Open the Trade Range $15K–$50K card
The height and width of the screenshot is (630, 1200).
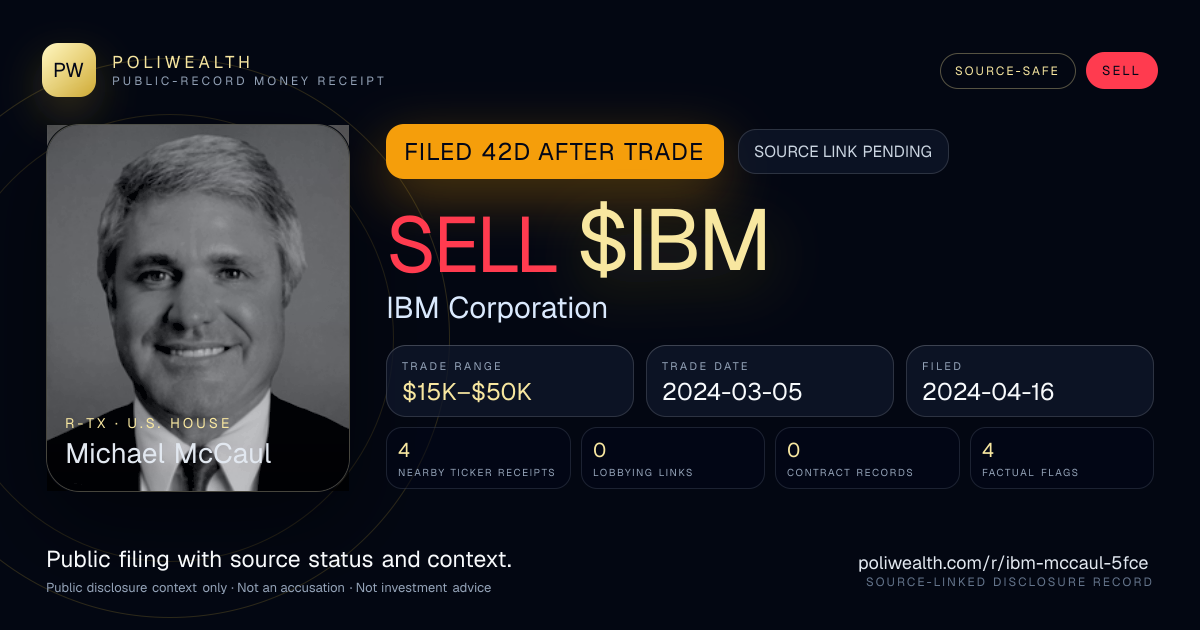click(x=510, y=381)
